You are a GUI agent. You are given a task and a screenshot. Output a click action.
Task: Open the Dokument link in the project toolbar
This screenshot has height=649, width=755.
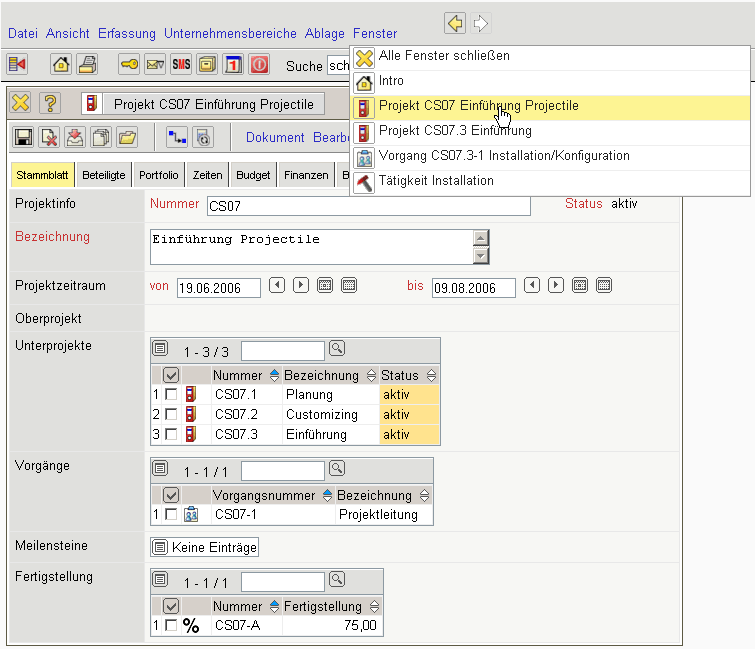coord(275,137)
